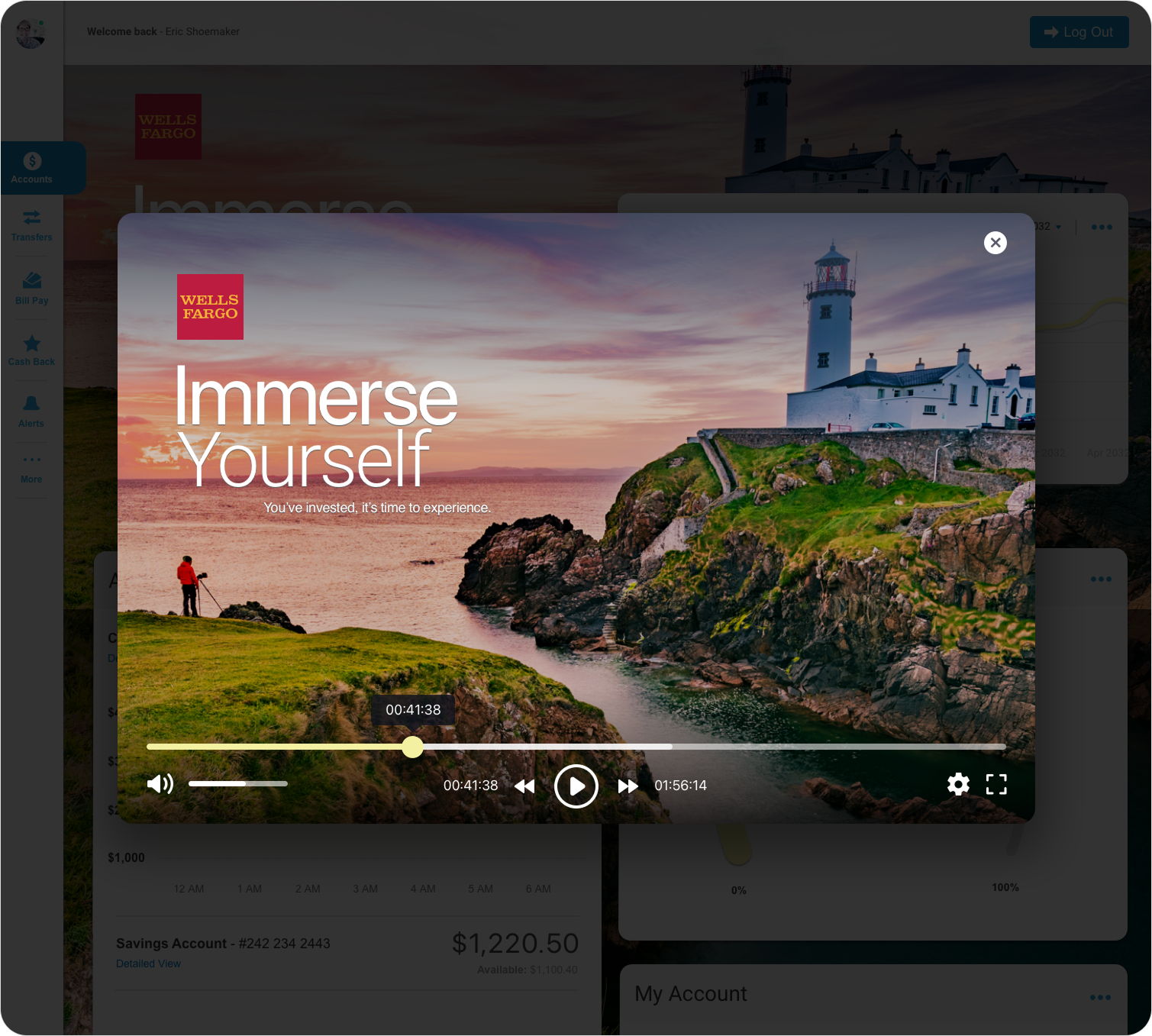This screenshot has width=1152, height=1036.
Task: Click the Welcome back Eric Shoemaker text
Action: click(163, 31)
